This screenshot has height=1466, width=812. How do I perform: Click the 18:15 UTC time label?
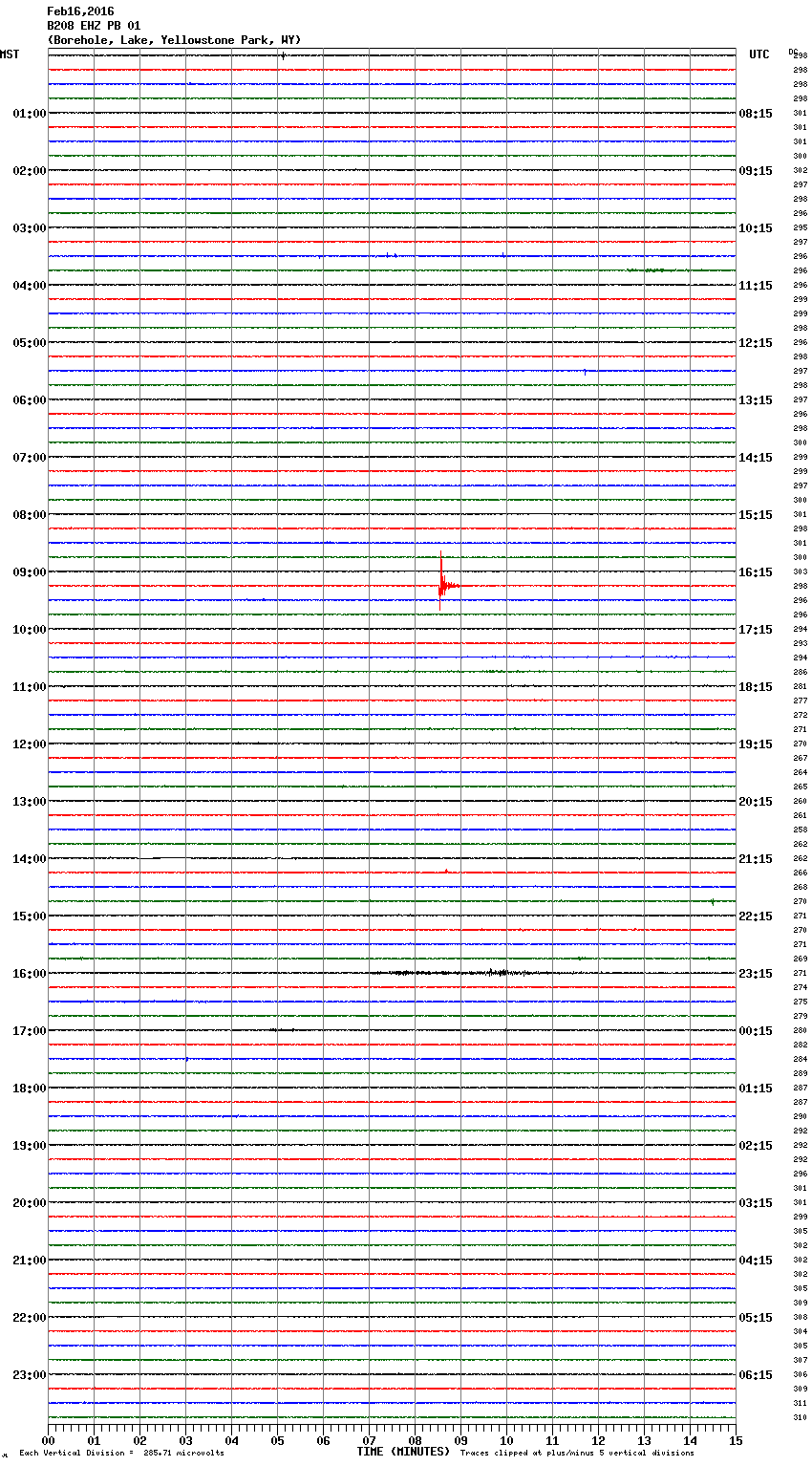click(x=756, y=687)
